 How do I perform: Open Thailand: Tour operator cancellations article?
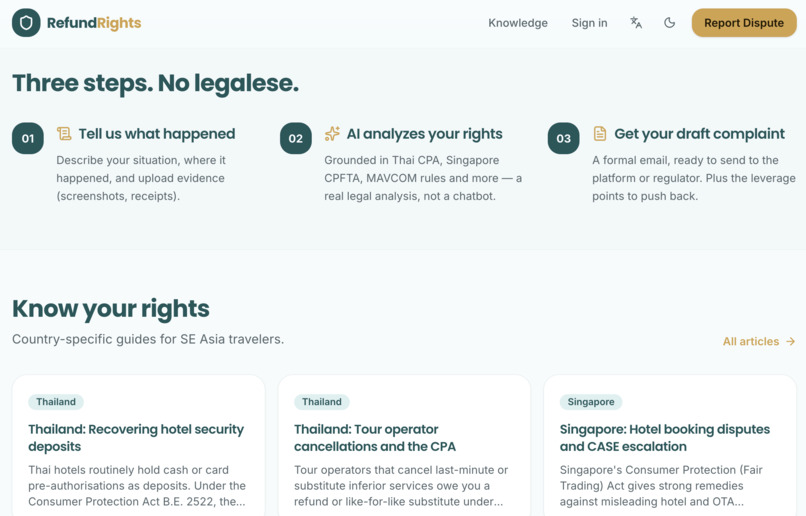(x=375, y=437)
